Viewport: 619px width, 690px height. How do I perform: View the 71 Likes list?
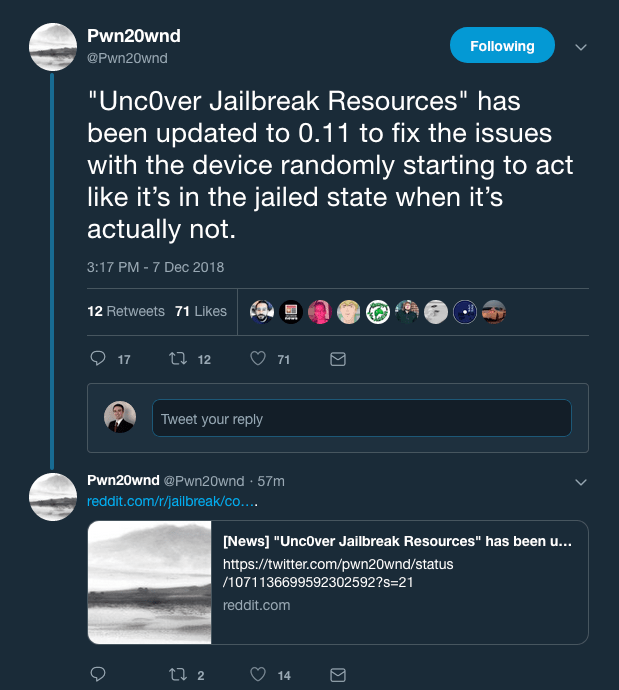pos(201,311)
